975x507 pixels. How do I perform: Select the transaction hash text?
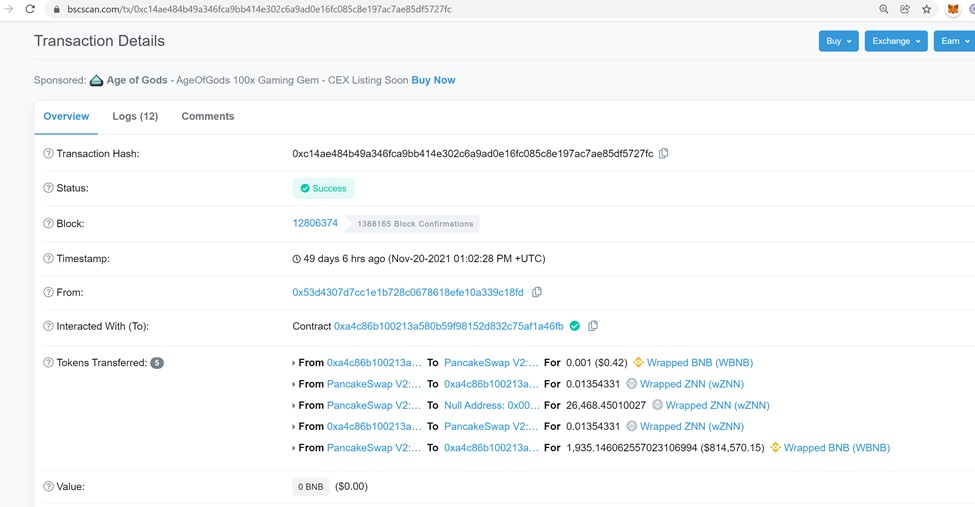(x=473, y=154)
